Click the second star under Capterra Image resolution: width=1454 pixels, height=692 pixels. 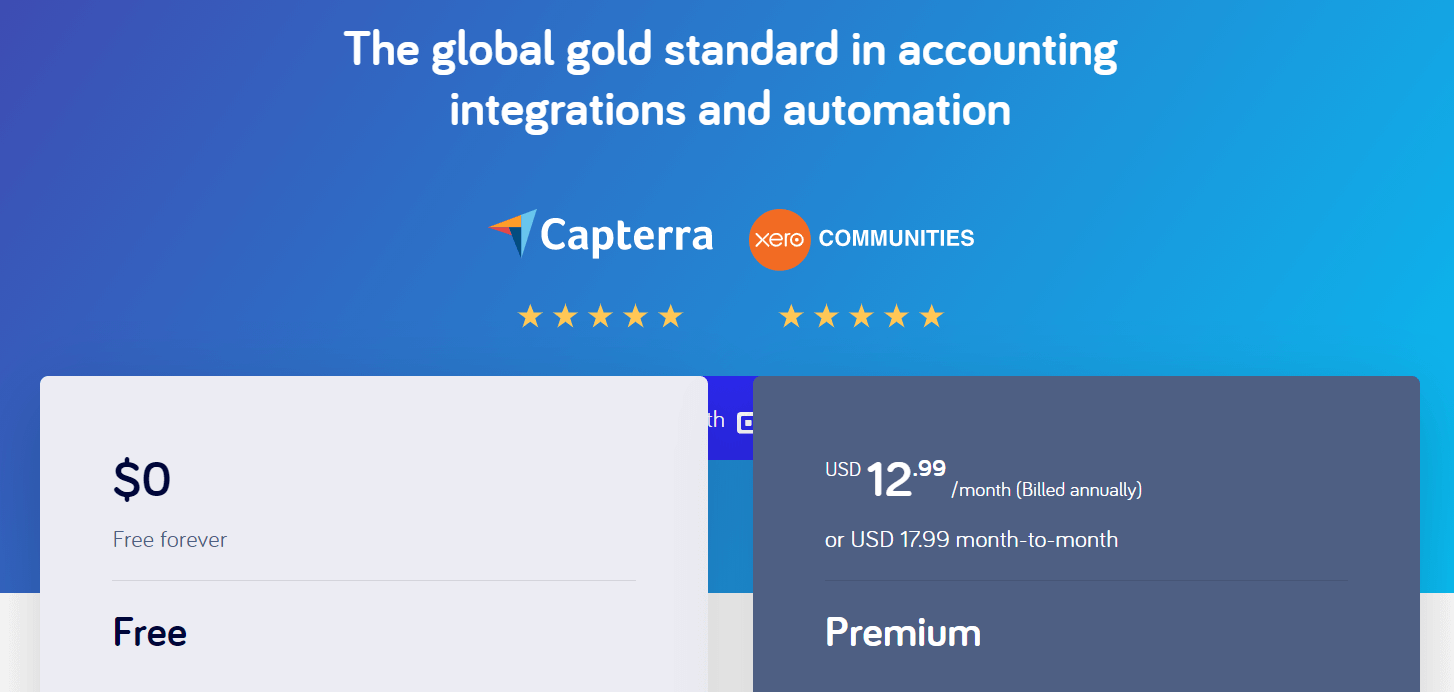click(x=565, y=317)
